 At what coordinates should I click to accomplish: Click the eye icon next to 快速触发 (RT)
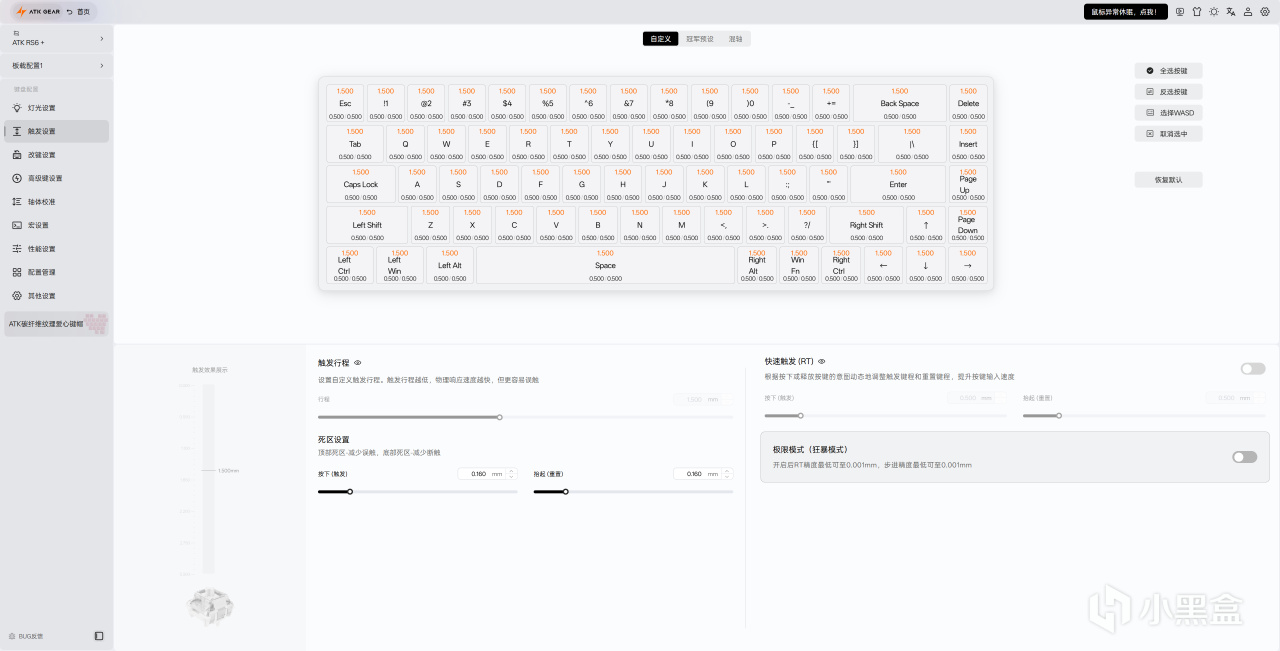[822, 361]
